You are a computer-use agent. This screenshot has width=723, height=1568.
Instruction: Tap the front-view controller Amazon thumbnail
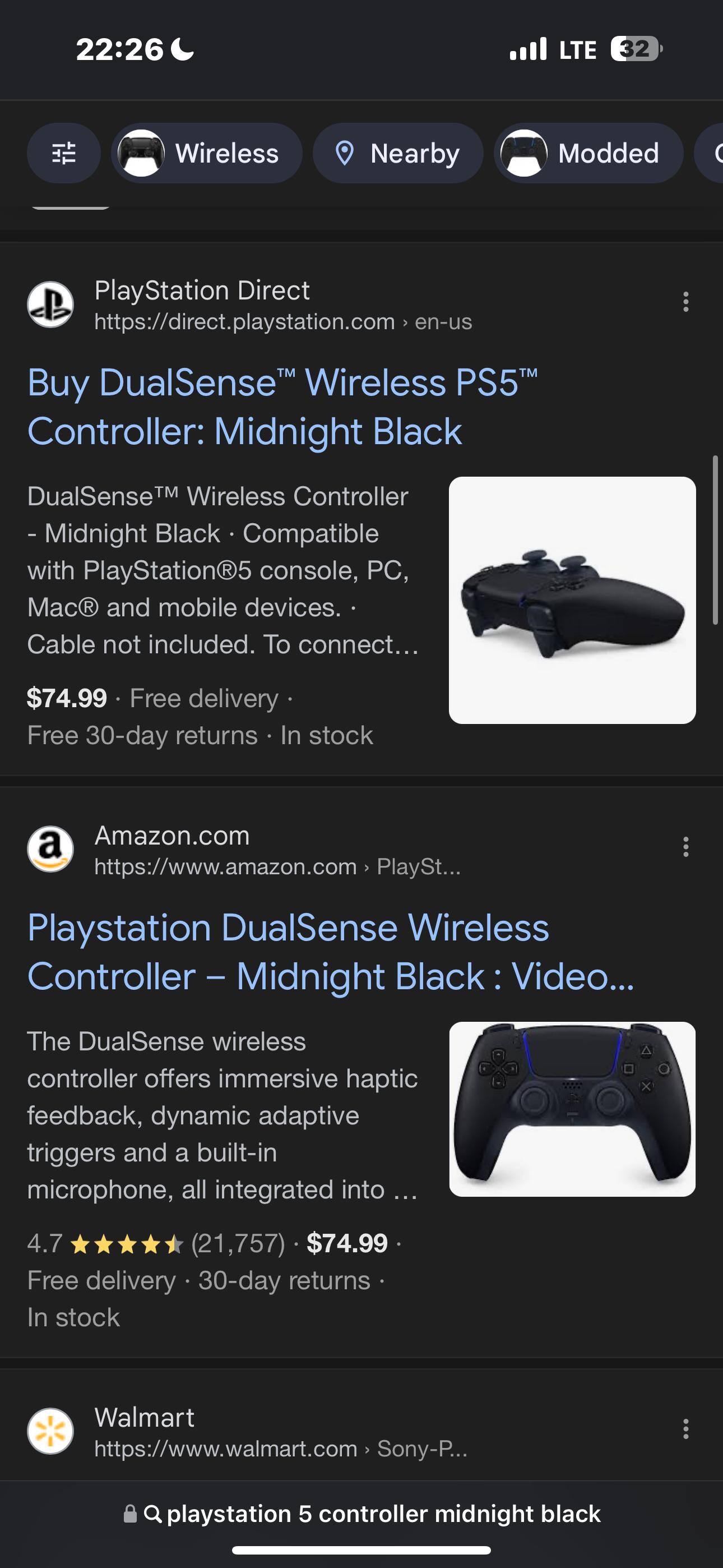(x=572, y=1109)
